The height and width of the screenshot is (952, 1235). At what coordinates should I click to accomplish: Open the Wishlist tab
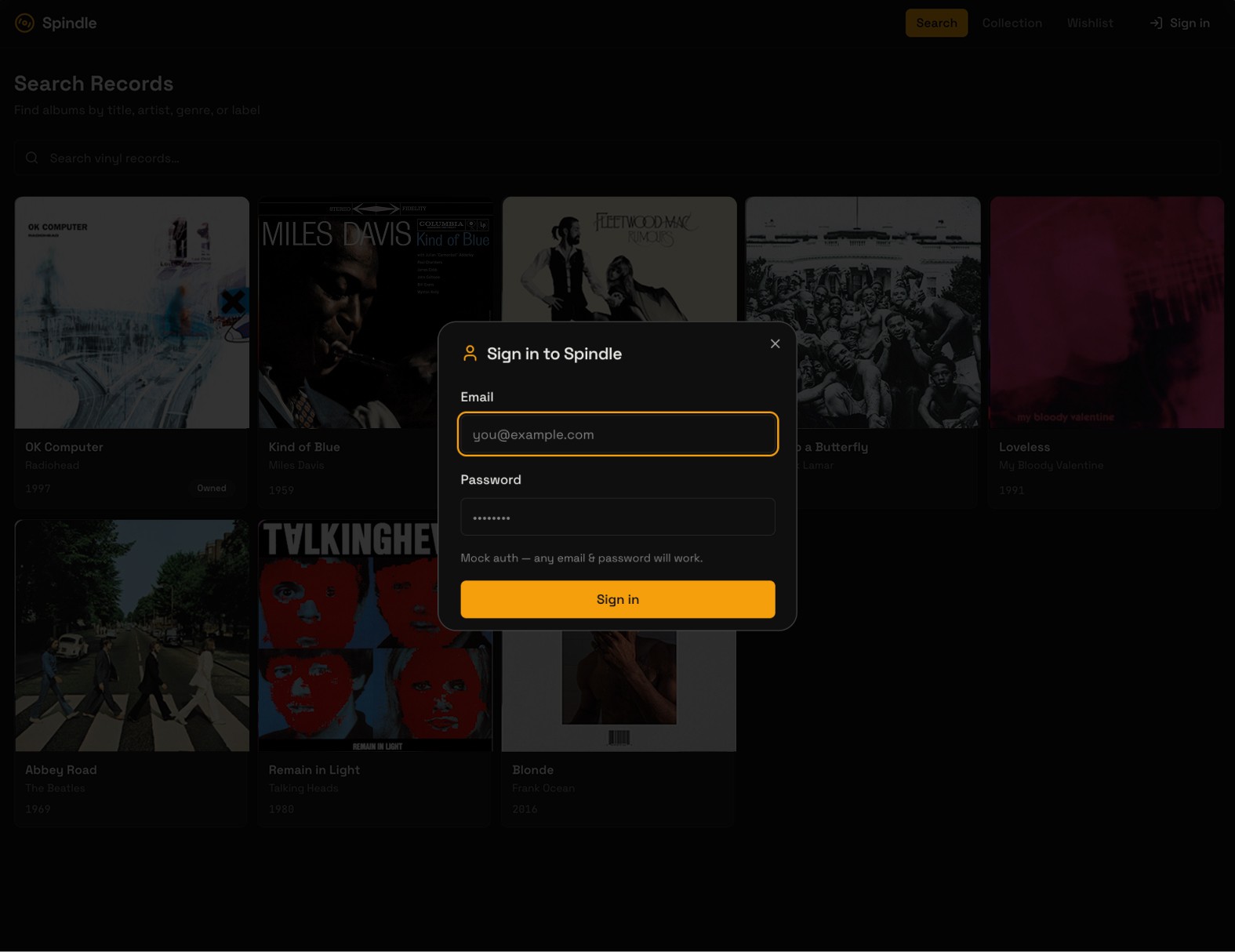pos(1090,23)
